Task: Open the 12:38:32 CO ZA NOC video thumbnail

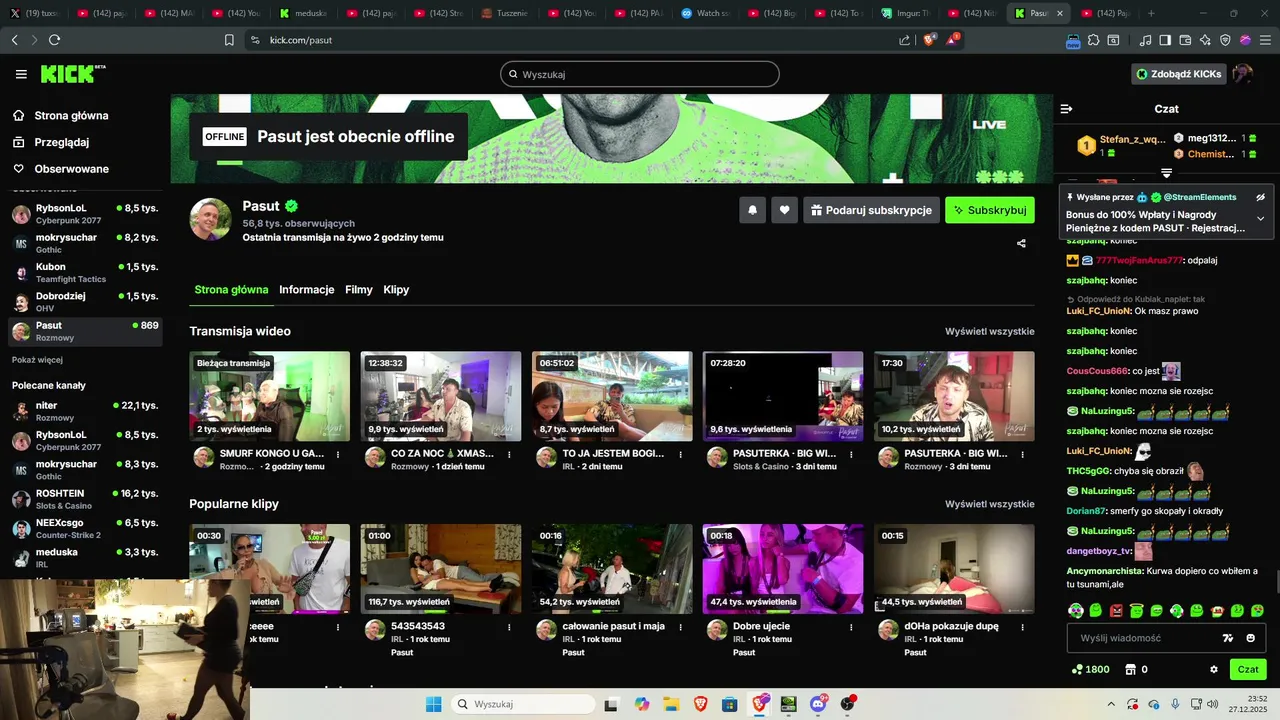Action: point(441,396)
